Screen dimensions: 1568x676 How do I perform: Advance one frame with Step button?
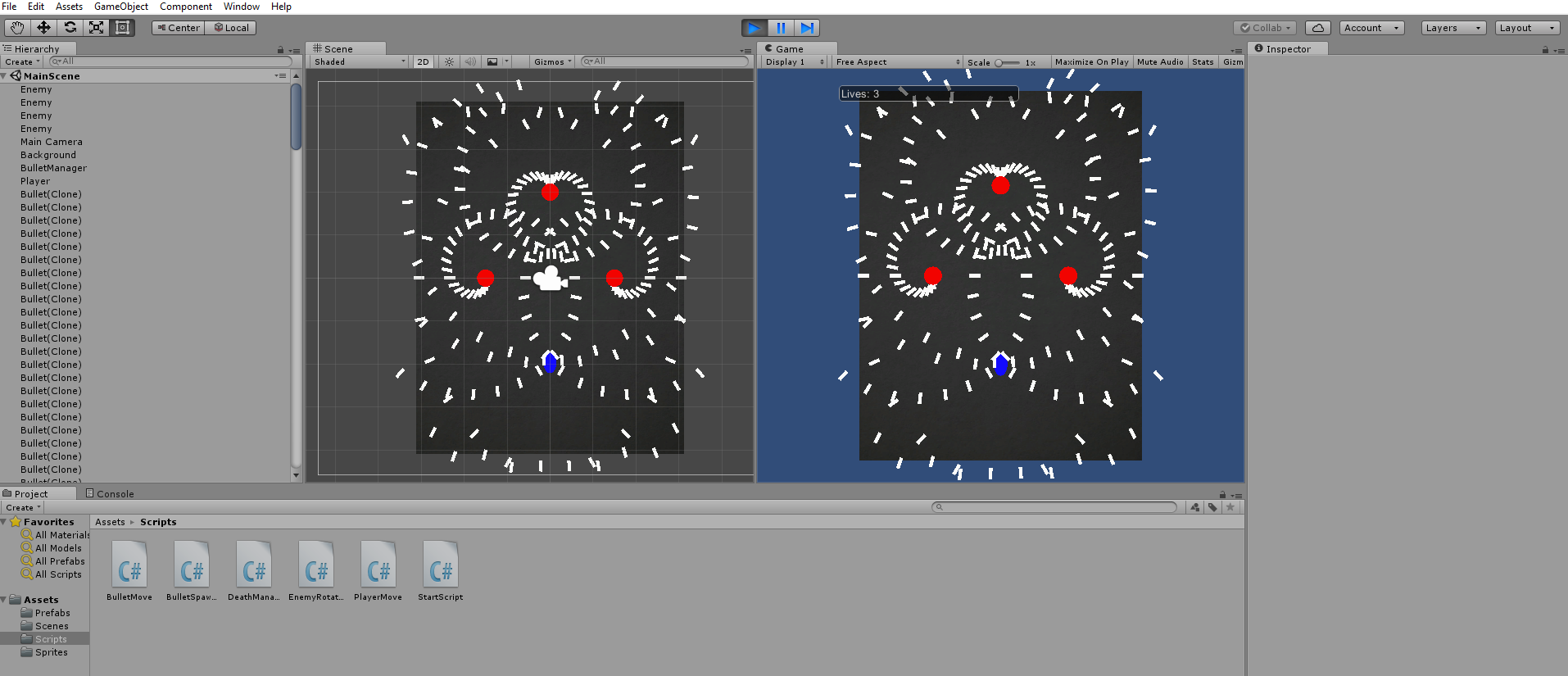[x=807, y=28]
